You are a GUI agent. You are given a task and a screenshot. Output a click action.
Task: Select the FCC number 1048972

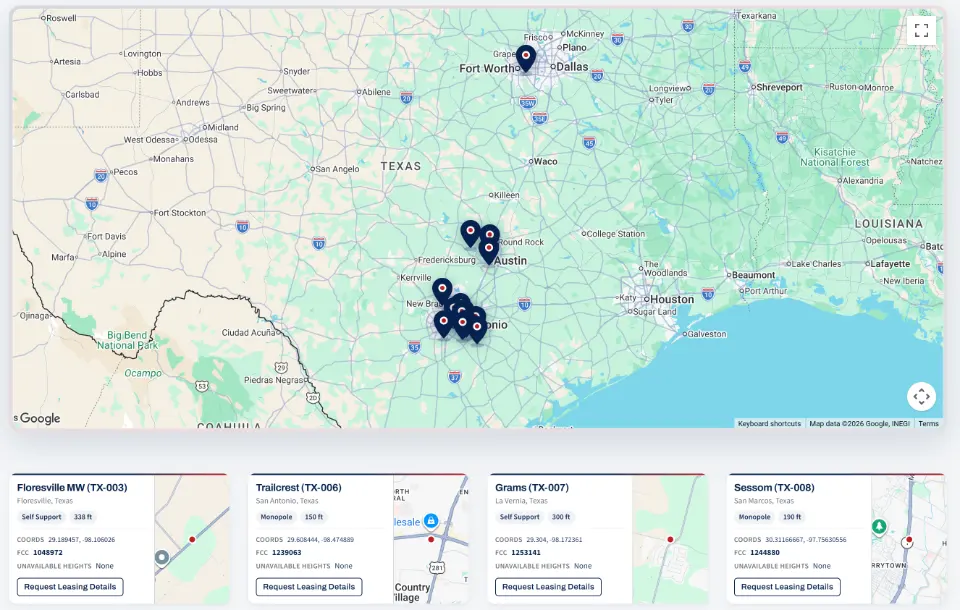48,552
